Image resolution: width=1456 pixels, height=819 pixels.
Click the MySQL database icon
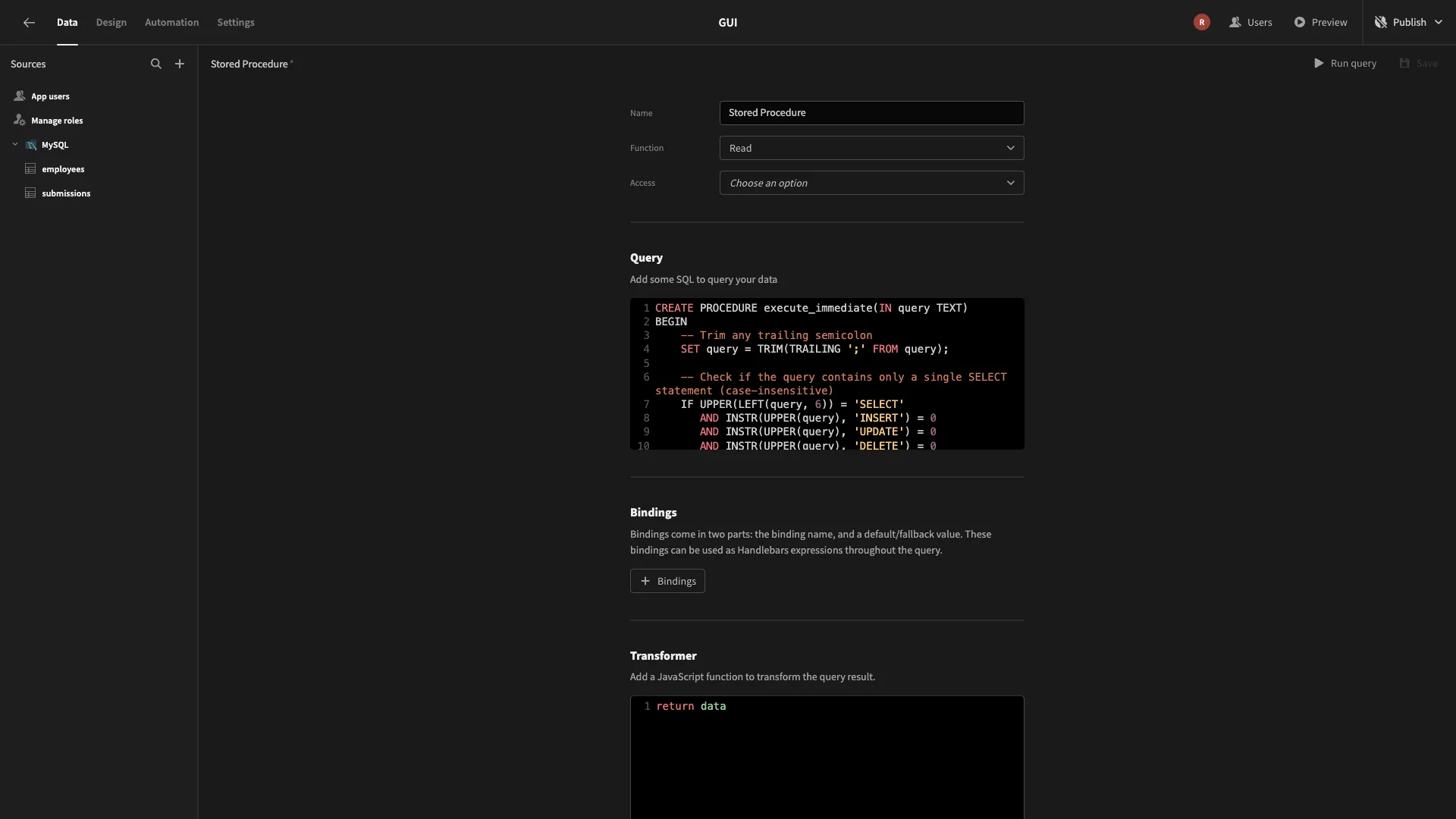tap(31, 145)
